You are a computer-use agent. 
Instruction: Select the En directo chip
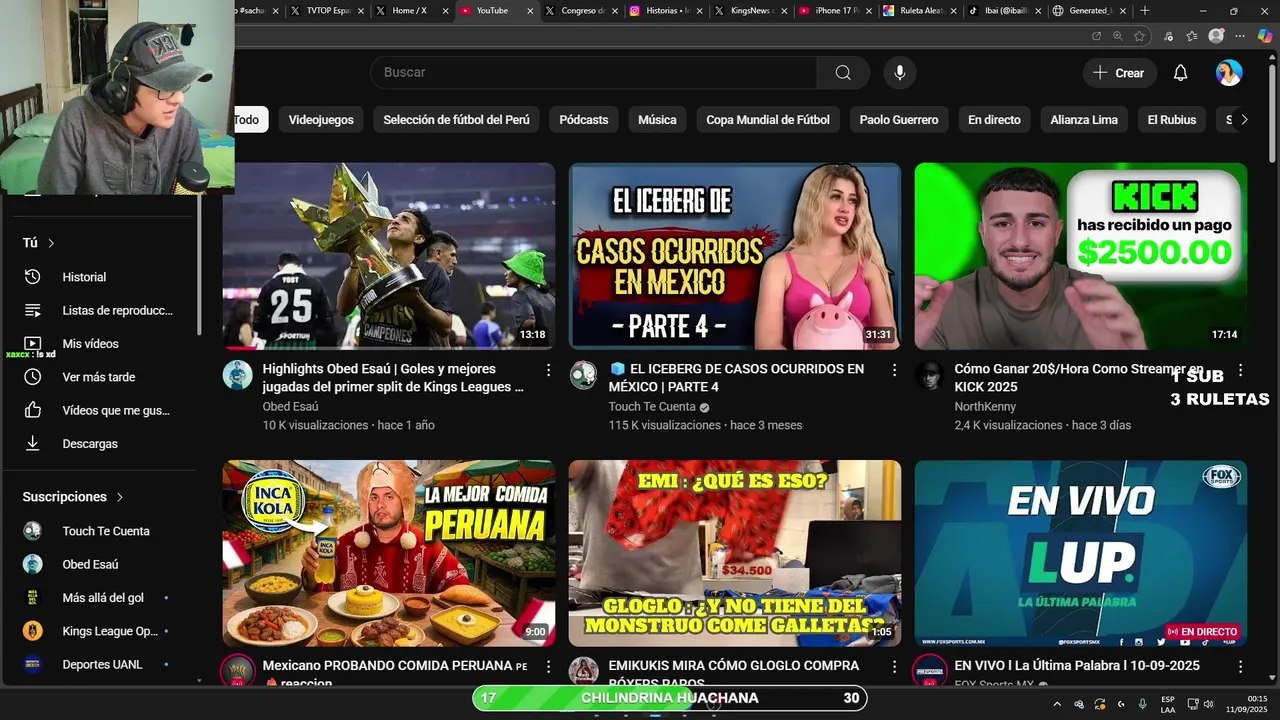coord(994,120)
